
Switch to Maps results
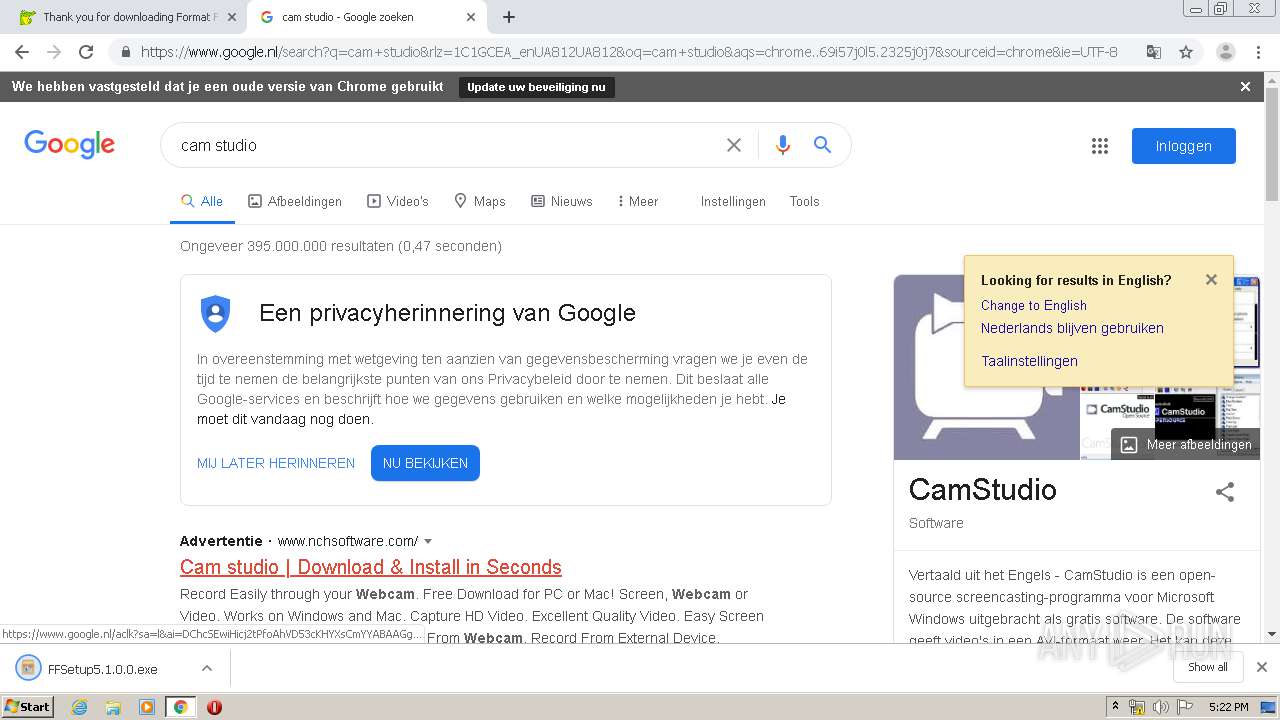click(x=480, y=201)
